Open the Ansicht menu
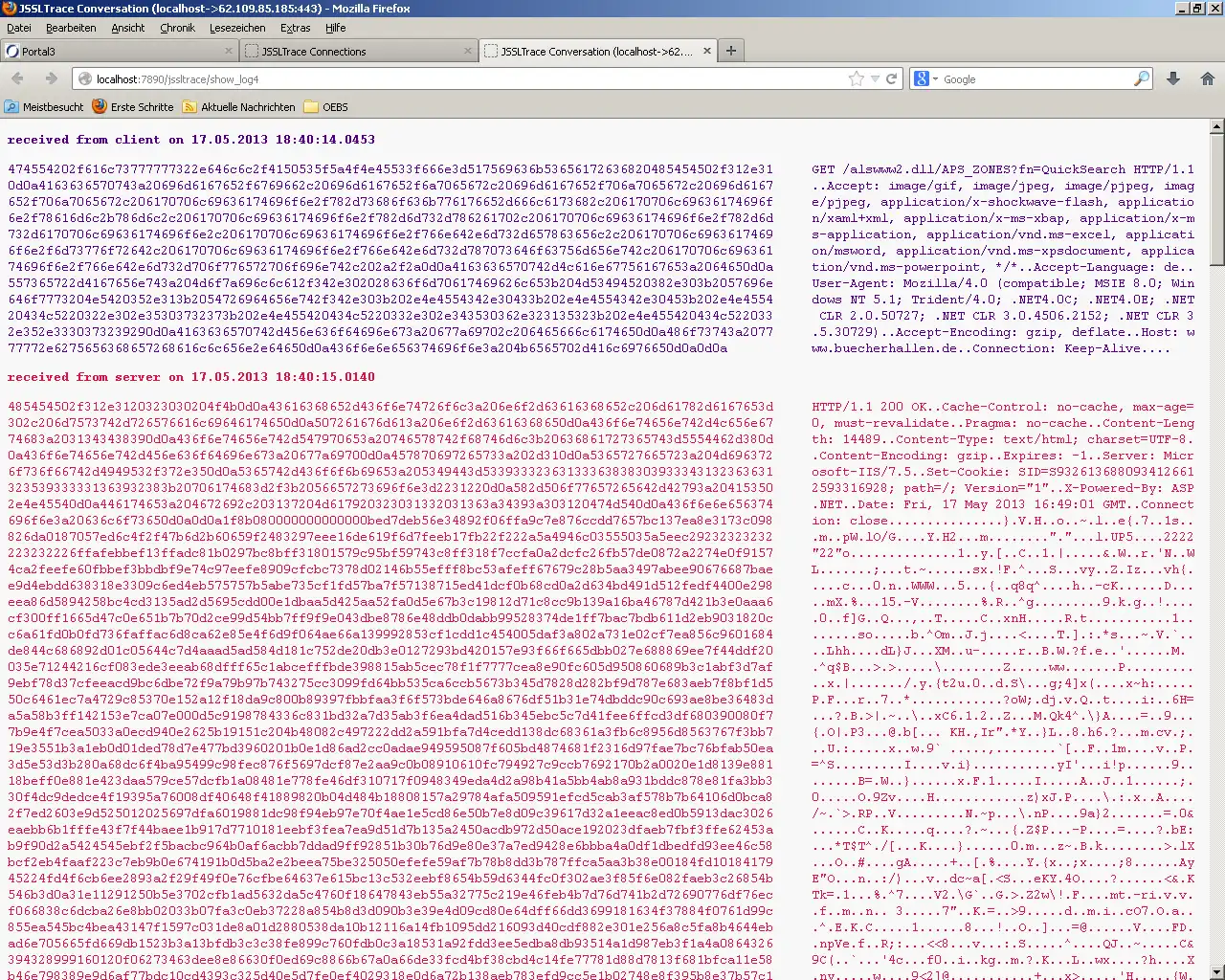Viewport: 1225px width, 980px height. pos(128,28)
